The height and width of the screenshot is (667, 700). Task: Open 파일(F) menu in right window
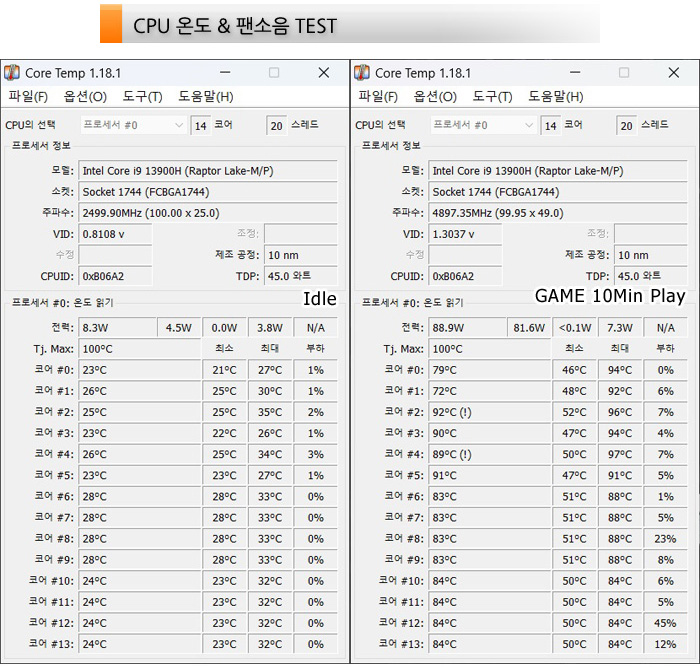(x=378, y=96)
